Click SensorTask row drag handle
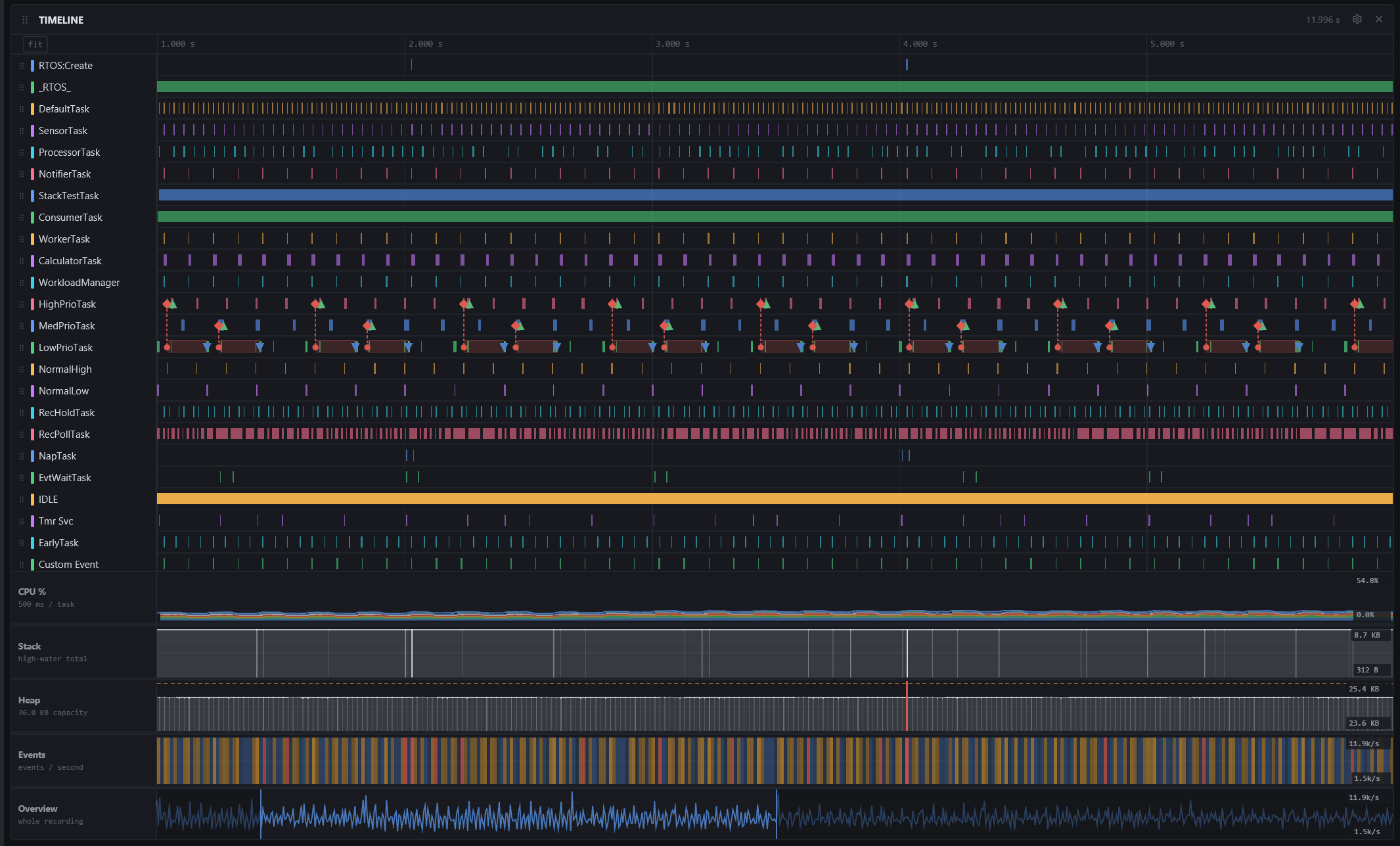Image resolution: width=1400 pixels, height=846 pixels. tap(22, 131)
